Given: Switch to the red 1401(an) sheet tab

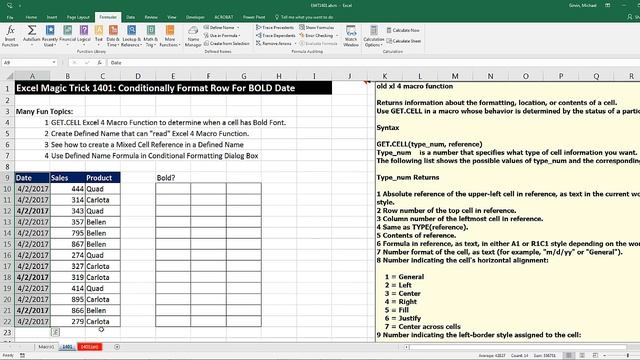Looking at the screenshot, I should pyautogui.click(x=89, y=347).
